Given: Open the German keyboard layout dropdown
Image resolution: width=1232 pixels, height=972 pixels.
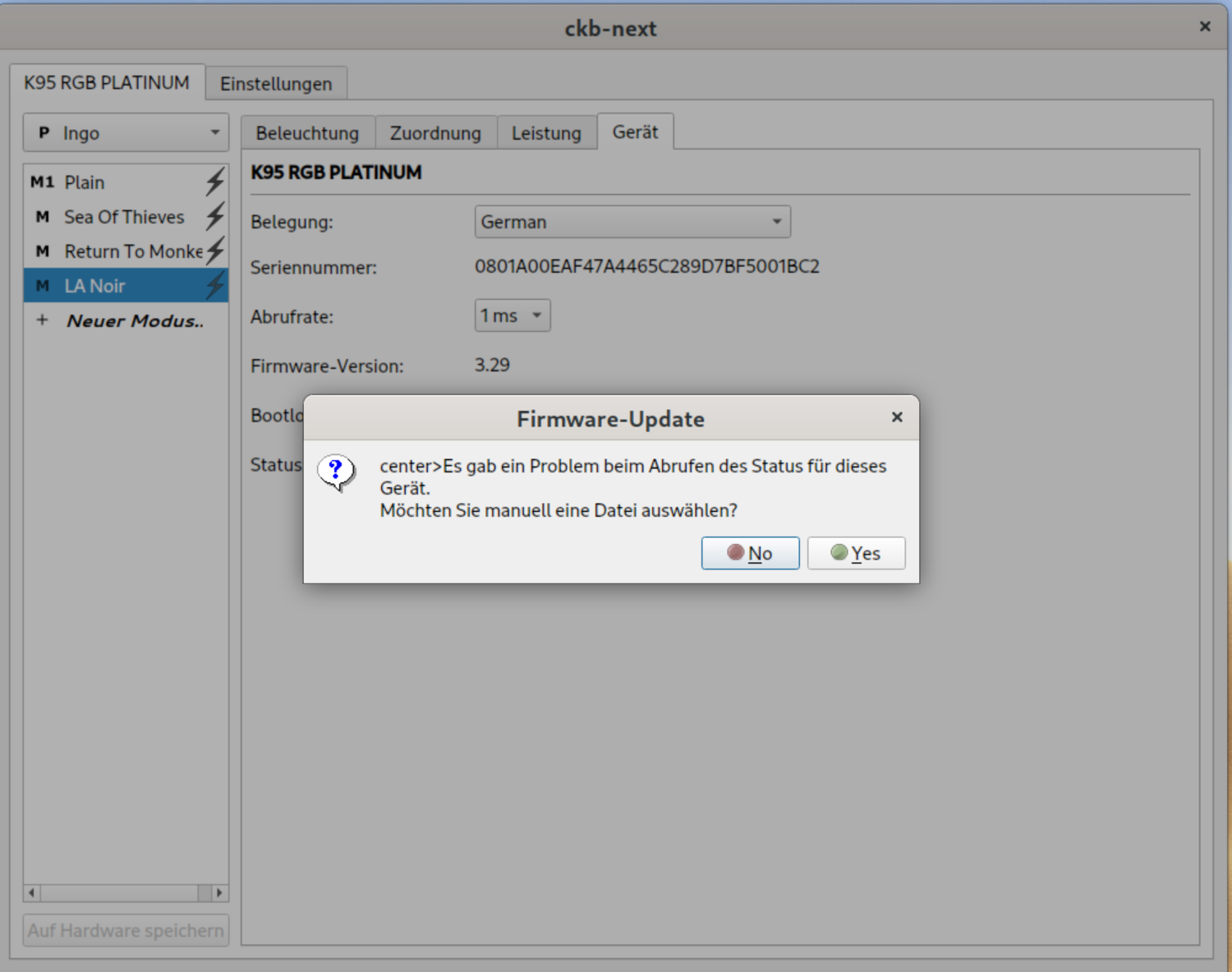Looking at the screenshot, I should pyautogui.click(x=632, y=222).
